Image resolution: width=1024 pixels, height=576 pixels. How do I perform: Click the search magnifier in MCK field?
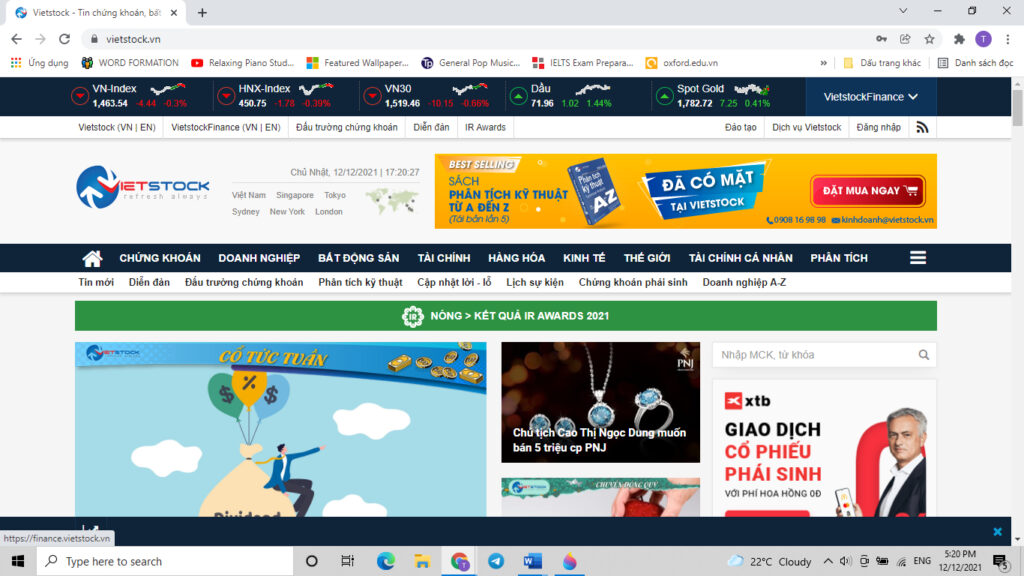(923, 355)
